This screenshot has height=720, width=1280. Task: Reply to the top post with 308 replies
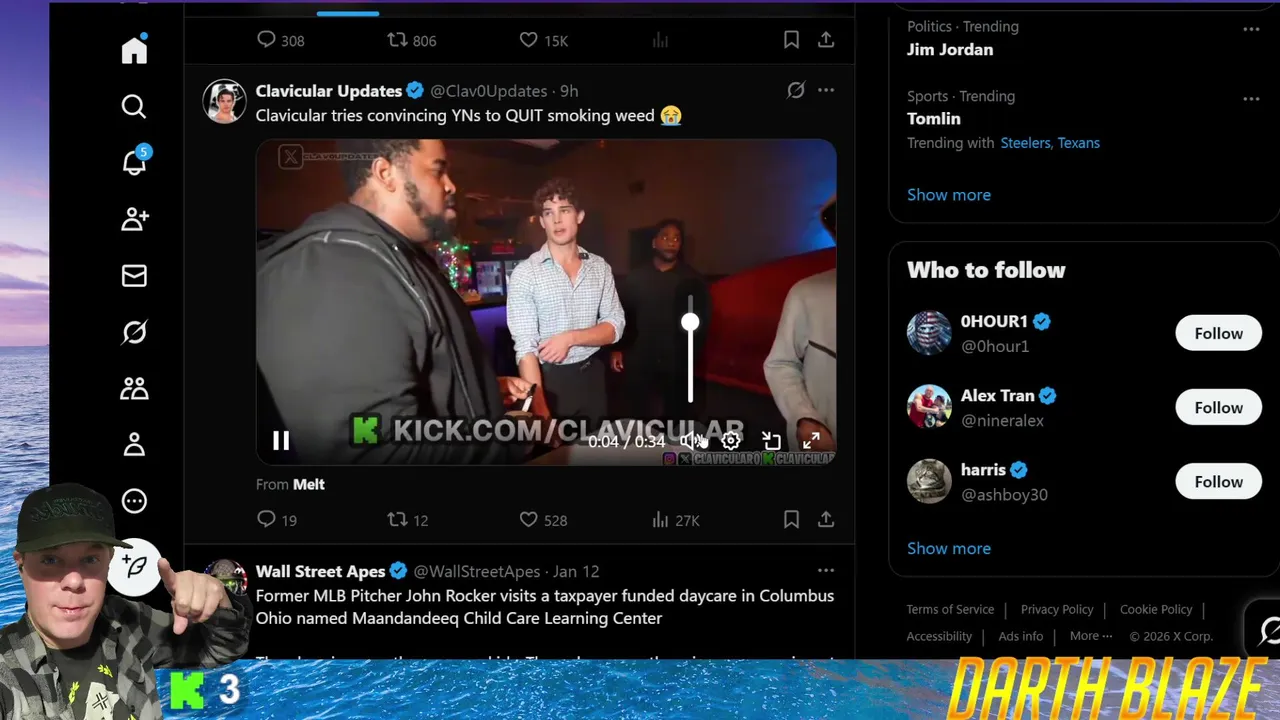click(x=266, y=39)
